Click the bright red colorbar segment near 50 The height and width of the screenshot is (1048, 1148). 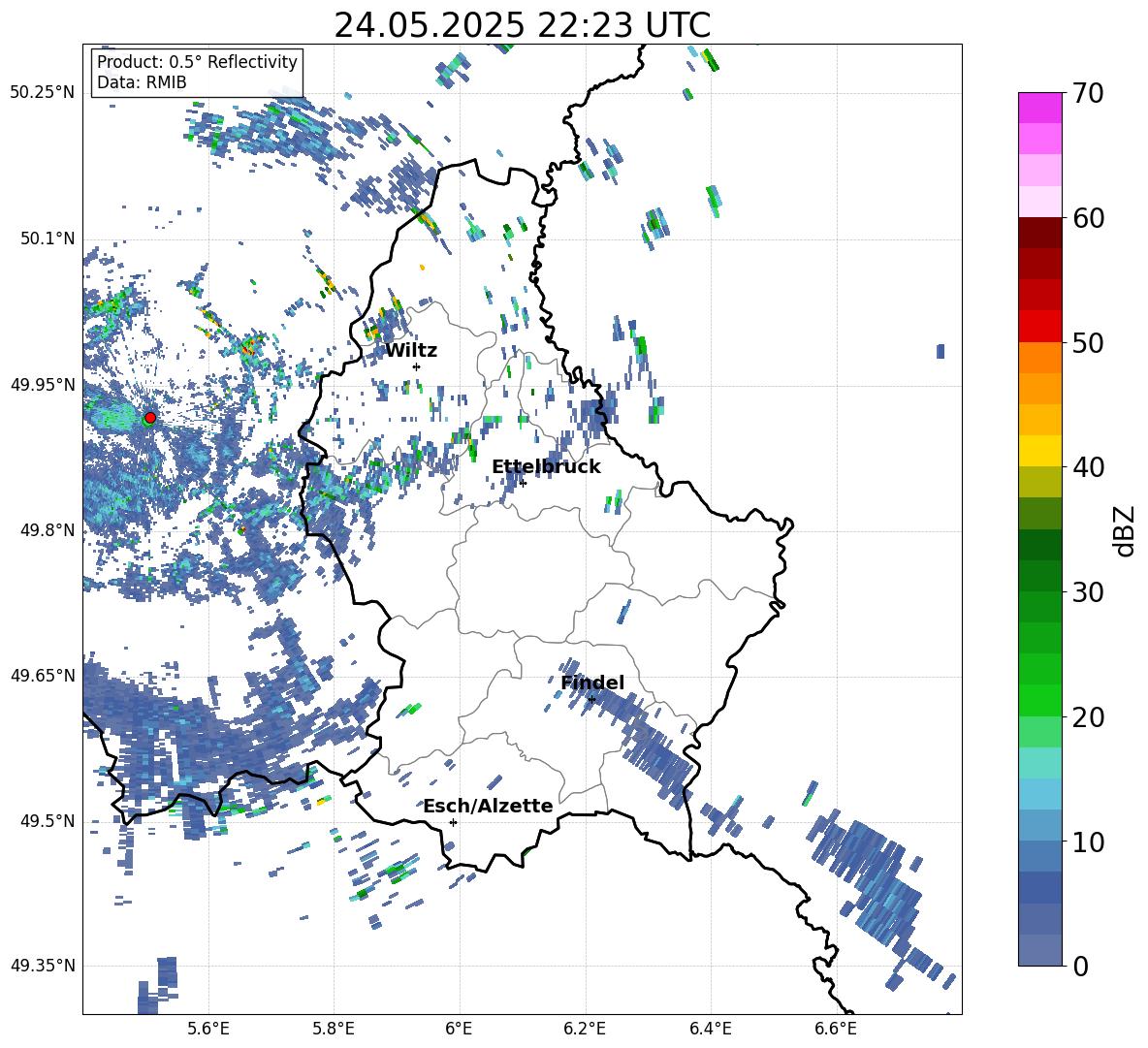click(1039, 327)
